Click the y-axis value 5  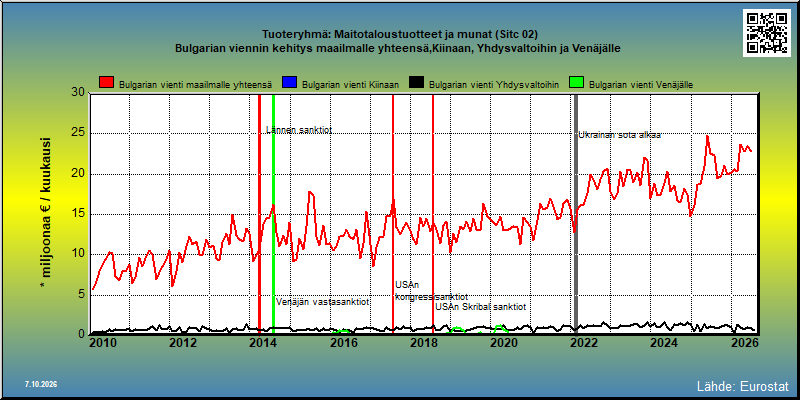coord(81,294)
